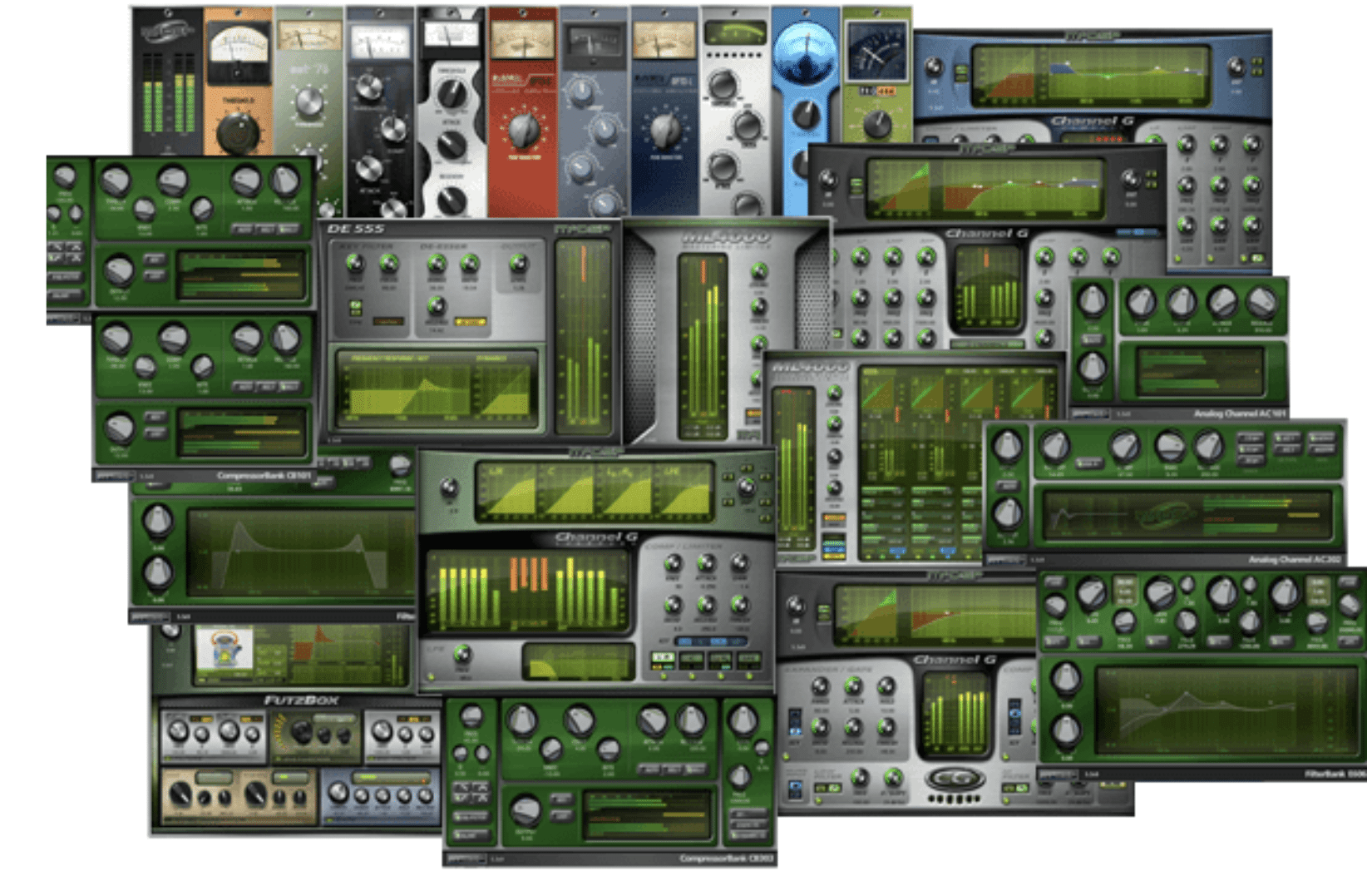Click the second knob on the silver module

click(x=747, y=126)
